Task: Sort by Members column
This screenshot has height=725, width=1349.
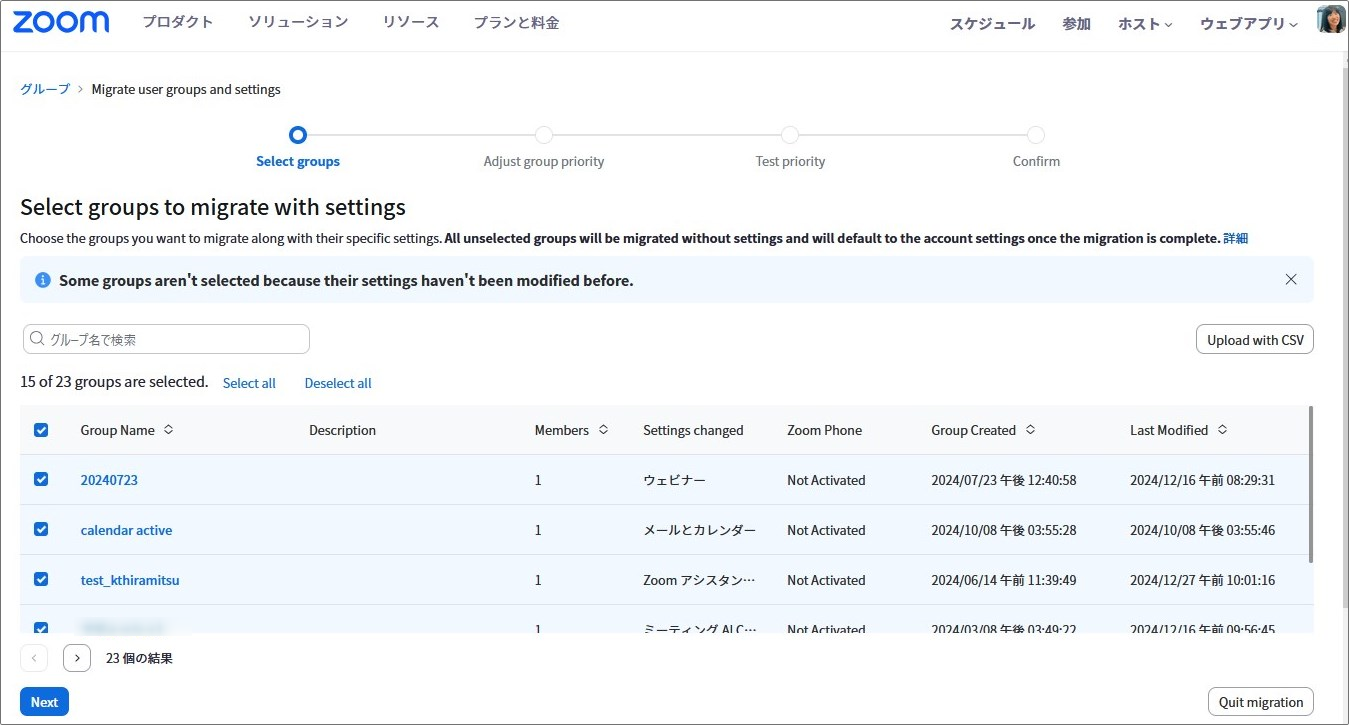Action: click(x=603, y=430)
